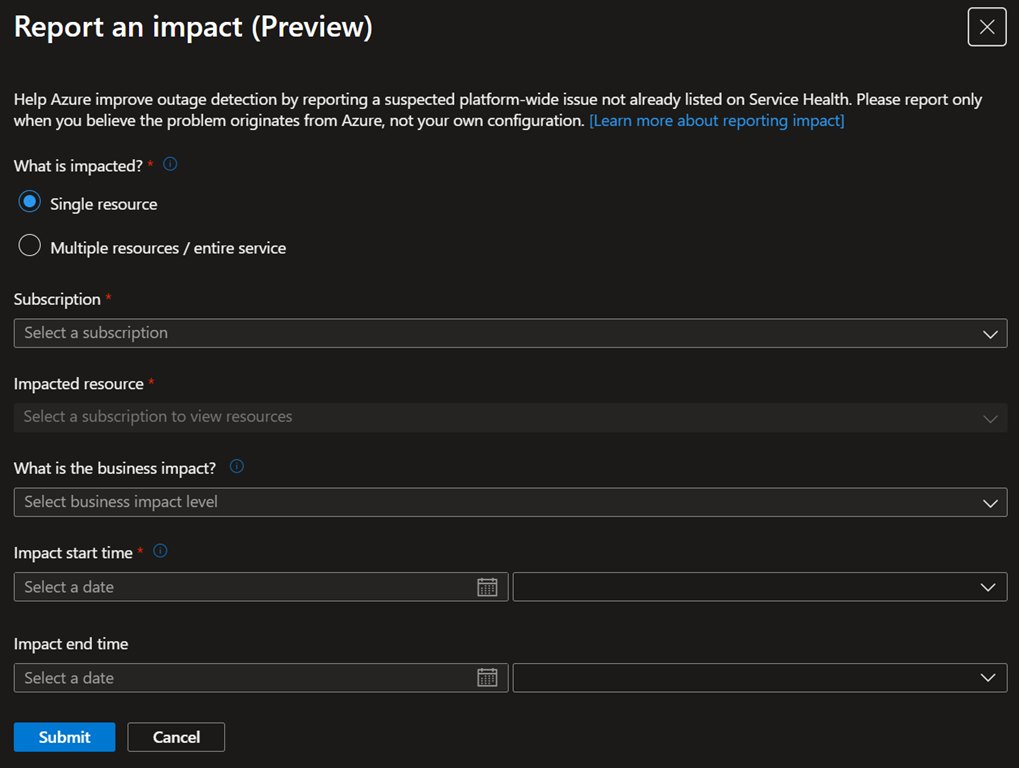Open calendar picker for Impact end time
The width and height of the screenshot is (1019, 768).
point(487,678)
